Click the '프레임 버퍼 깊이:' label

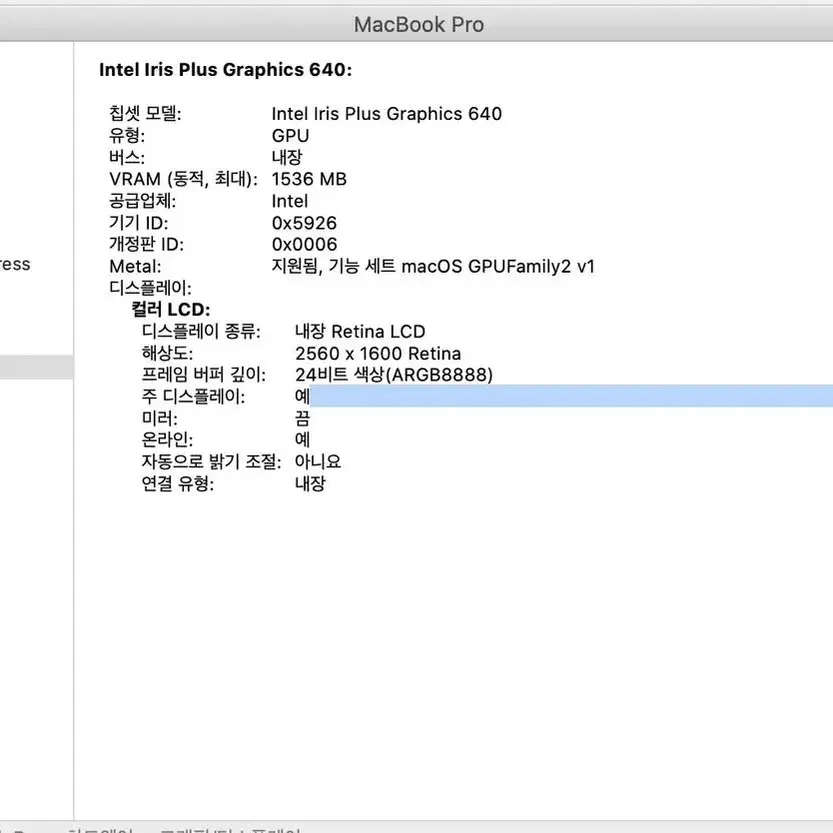(203, 375)
